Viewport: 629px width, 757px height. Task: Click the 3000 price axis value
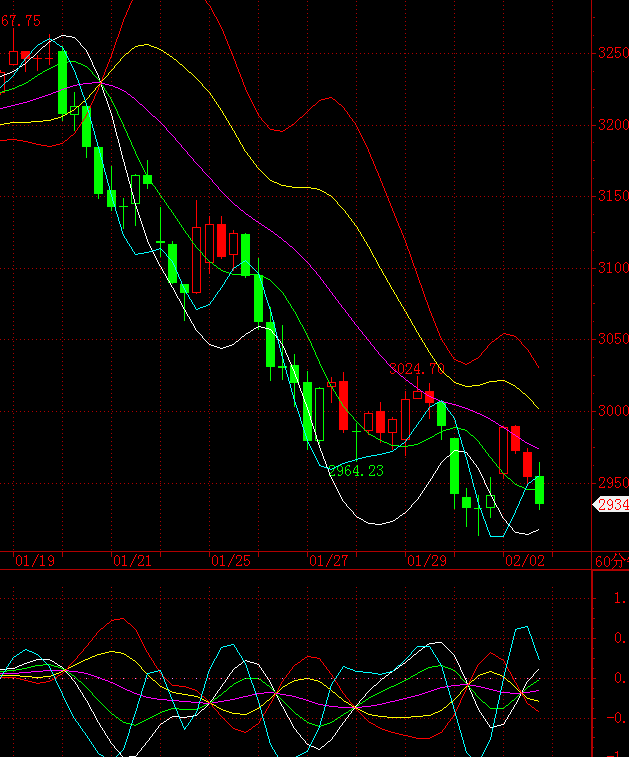click(x=613, y=411)
